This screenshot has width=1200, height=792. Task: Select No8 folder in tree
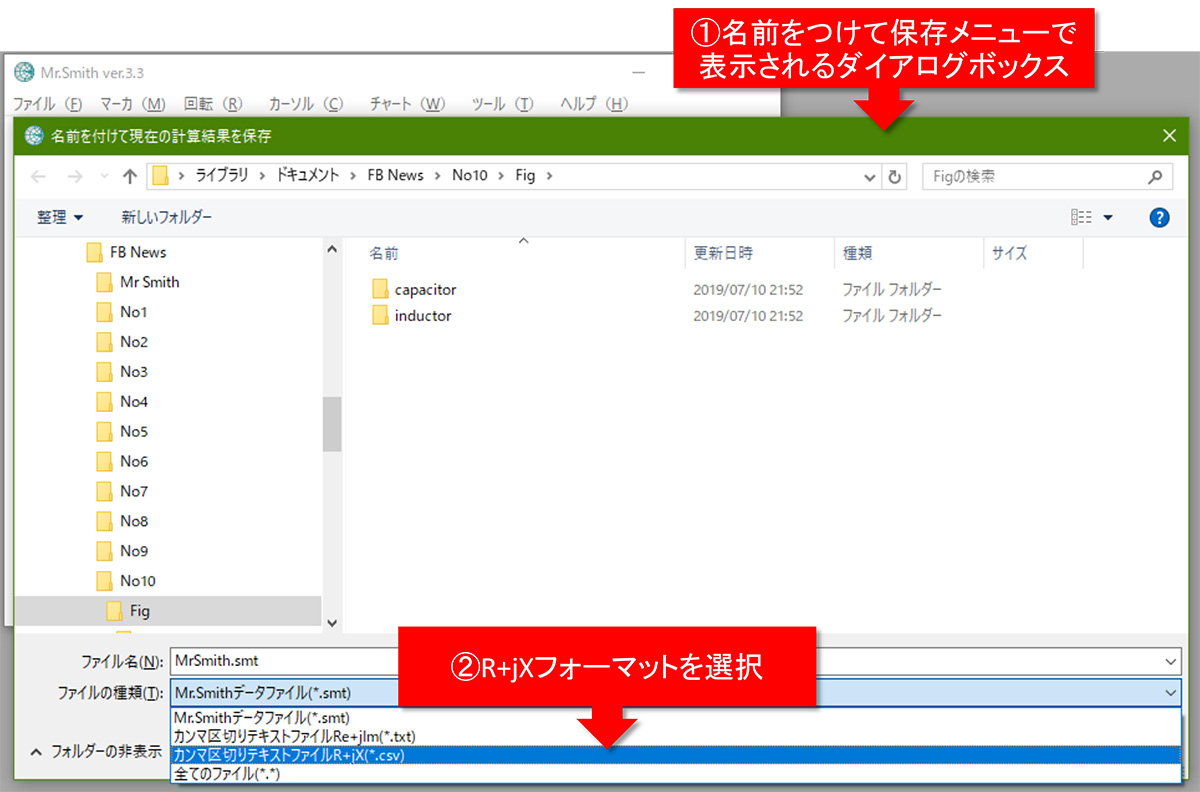pos(133,521)
